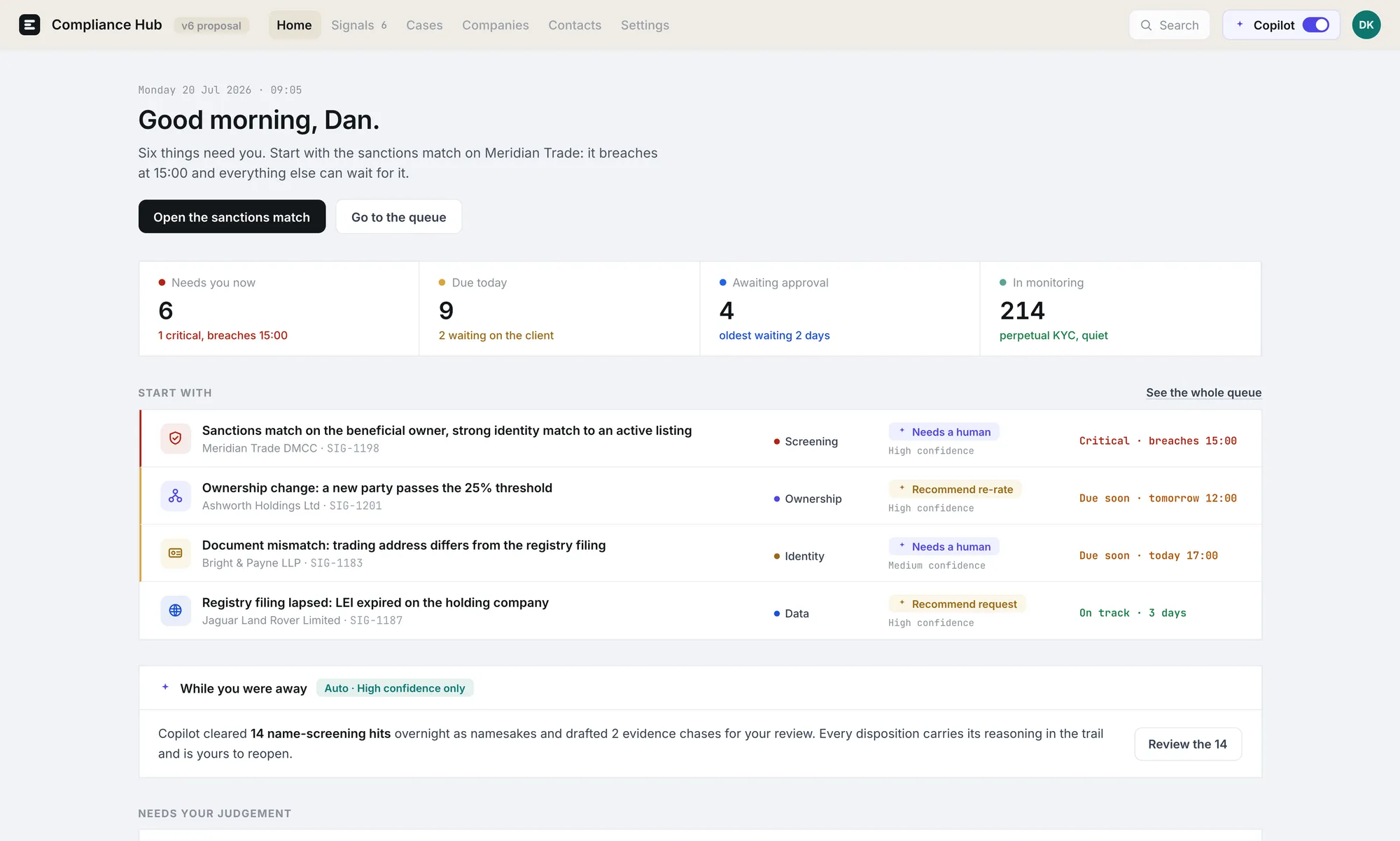
Task: Click the Data category label
Action: pos(791,614)
